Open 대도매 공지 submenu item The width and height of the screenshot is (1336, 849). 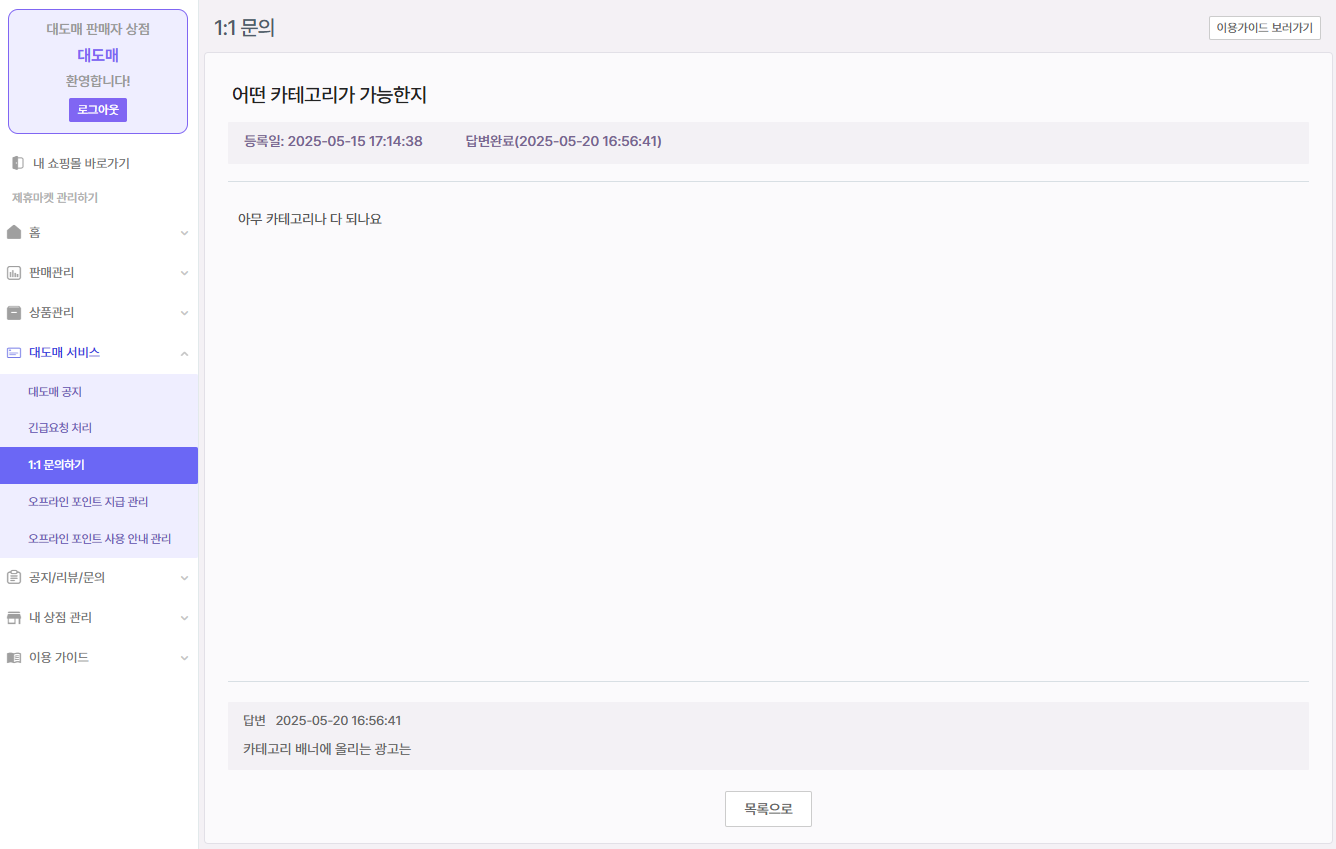pos(55,391)
